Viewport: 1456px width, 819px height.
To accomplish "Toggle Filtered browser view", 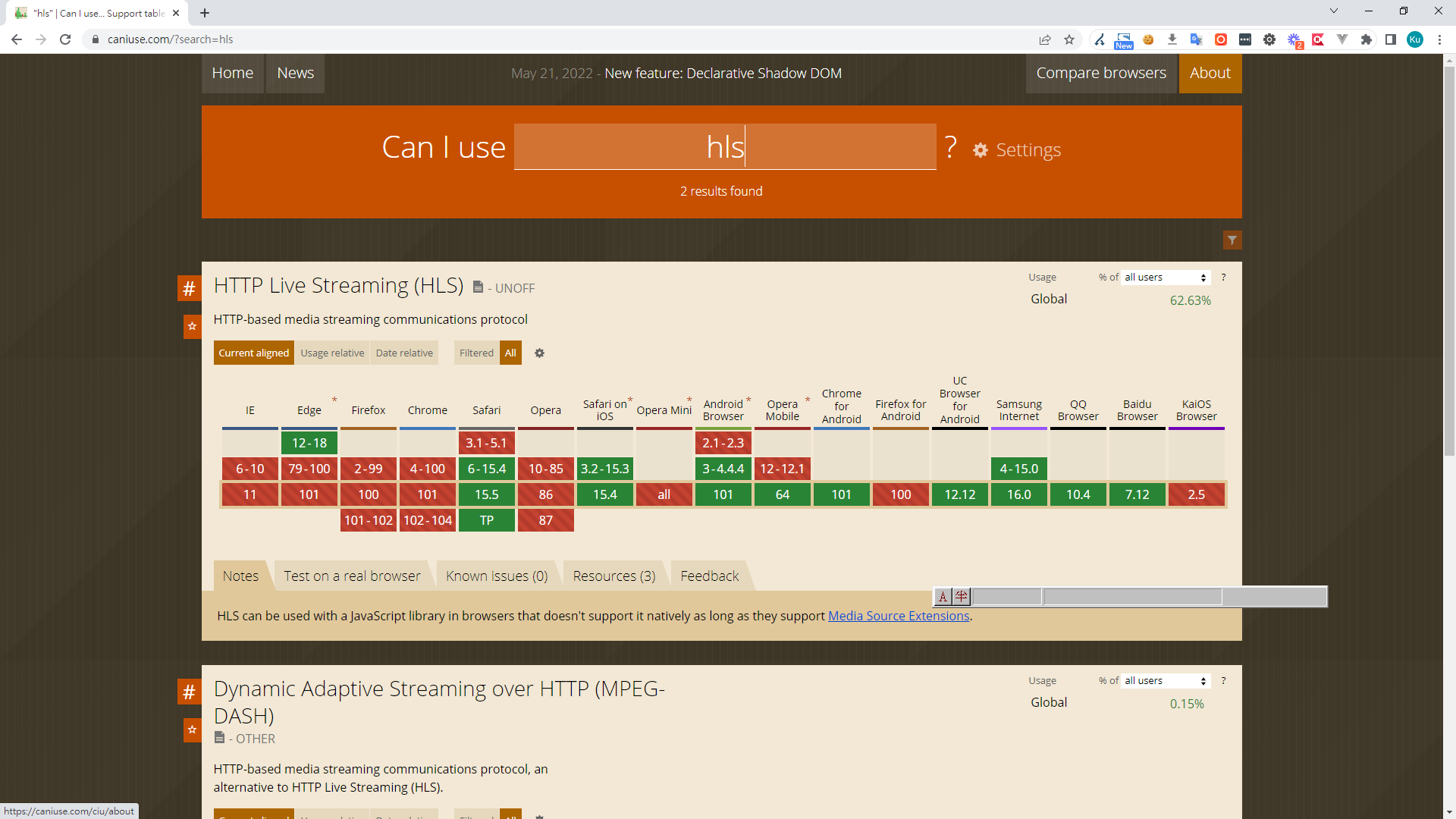I will 476,353.
